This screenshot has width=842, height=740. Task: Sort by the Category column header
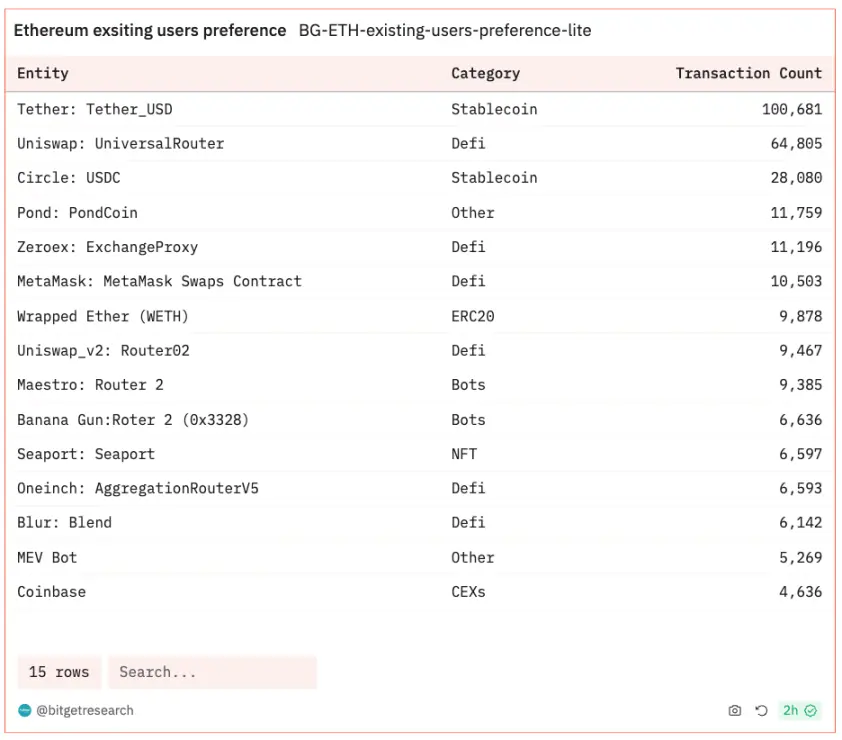click(485, 73)
